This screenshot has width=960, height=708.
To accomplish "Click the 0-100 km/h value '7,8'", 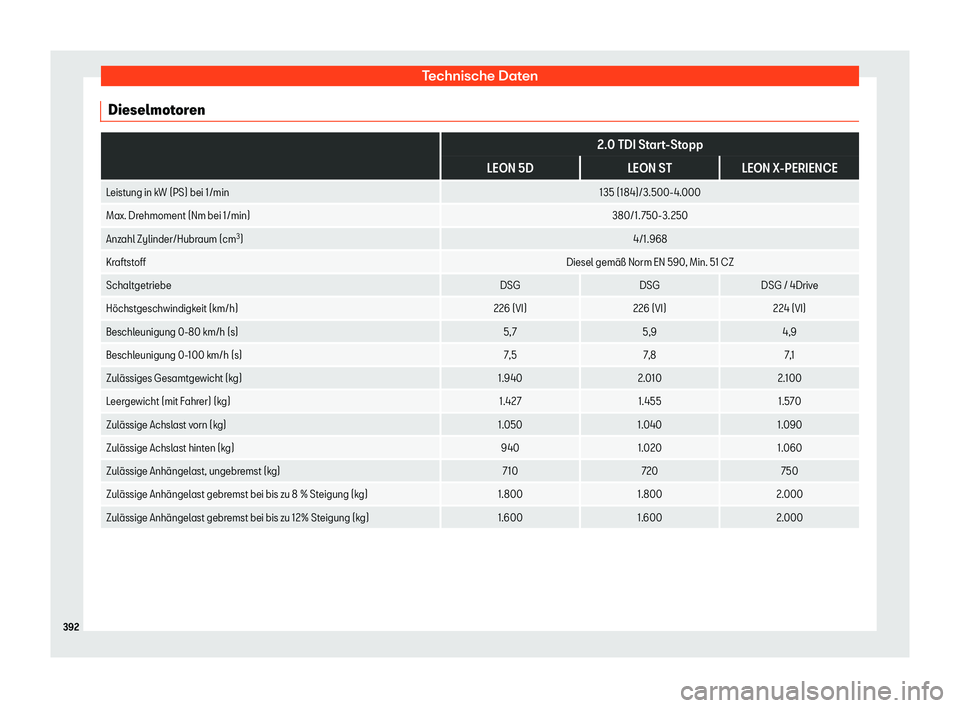I will pos(650,355).
